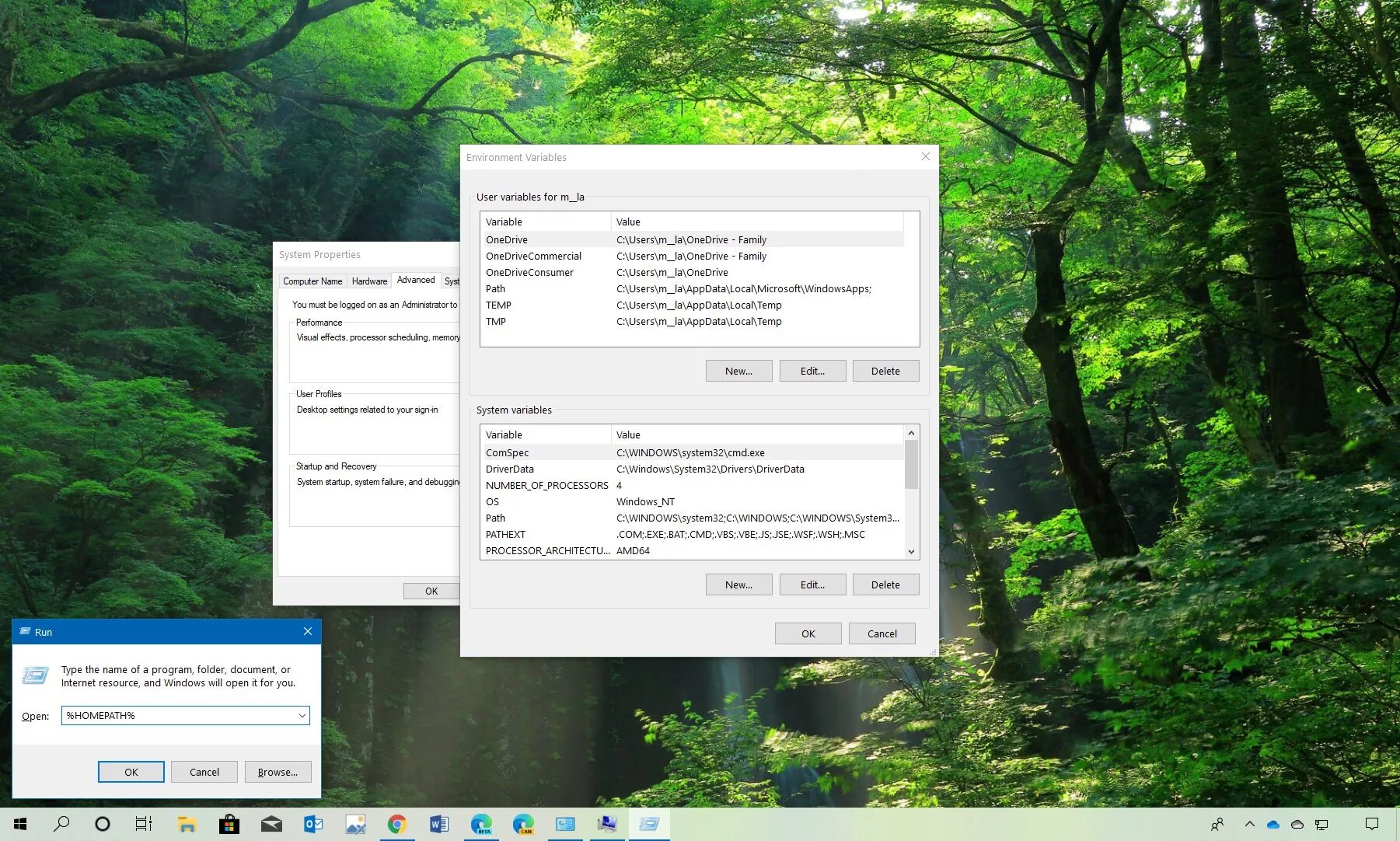Click Delete under User variables
Image resolution: width=1400 pixels, height=841 pixels.
tap(885, 371)
